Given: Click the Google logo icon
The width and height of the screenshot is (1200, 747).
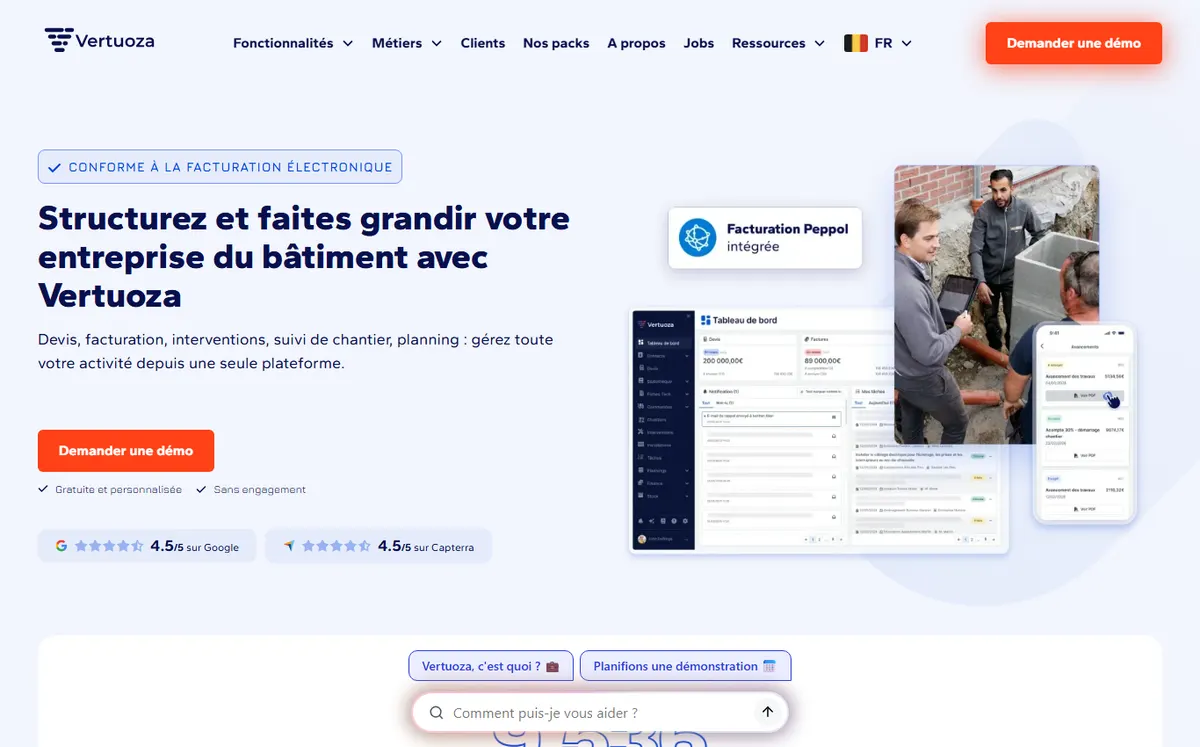Looking at the screenshot, I should pyautogui.click(x=61, y=546).
